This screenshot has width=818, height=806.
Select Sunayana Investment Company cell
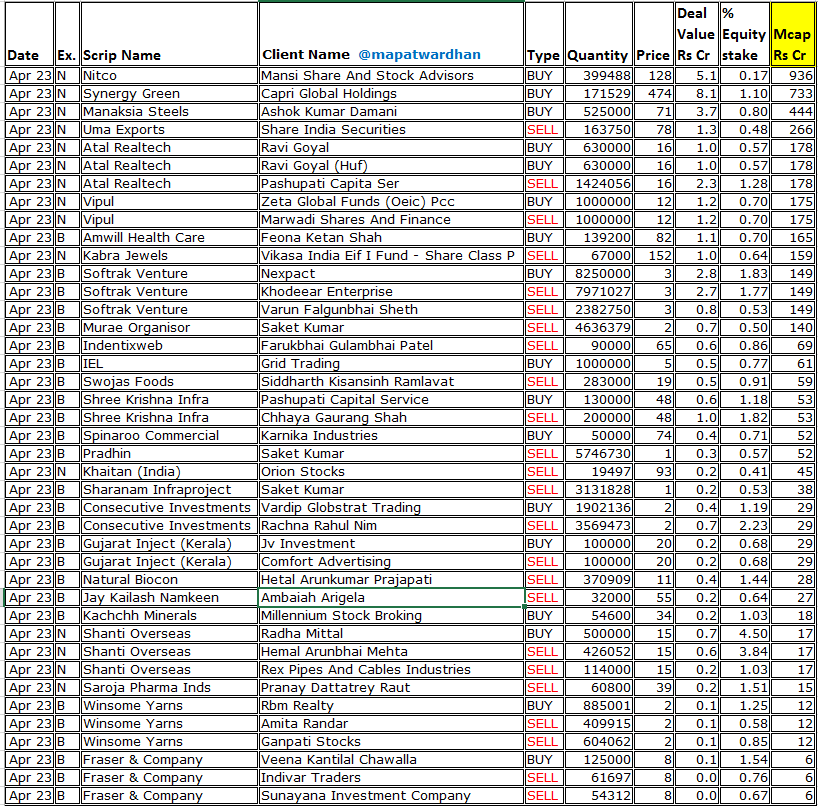click(x=391, y=796)
